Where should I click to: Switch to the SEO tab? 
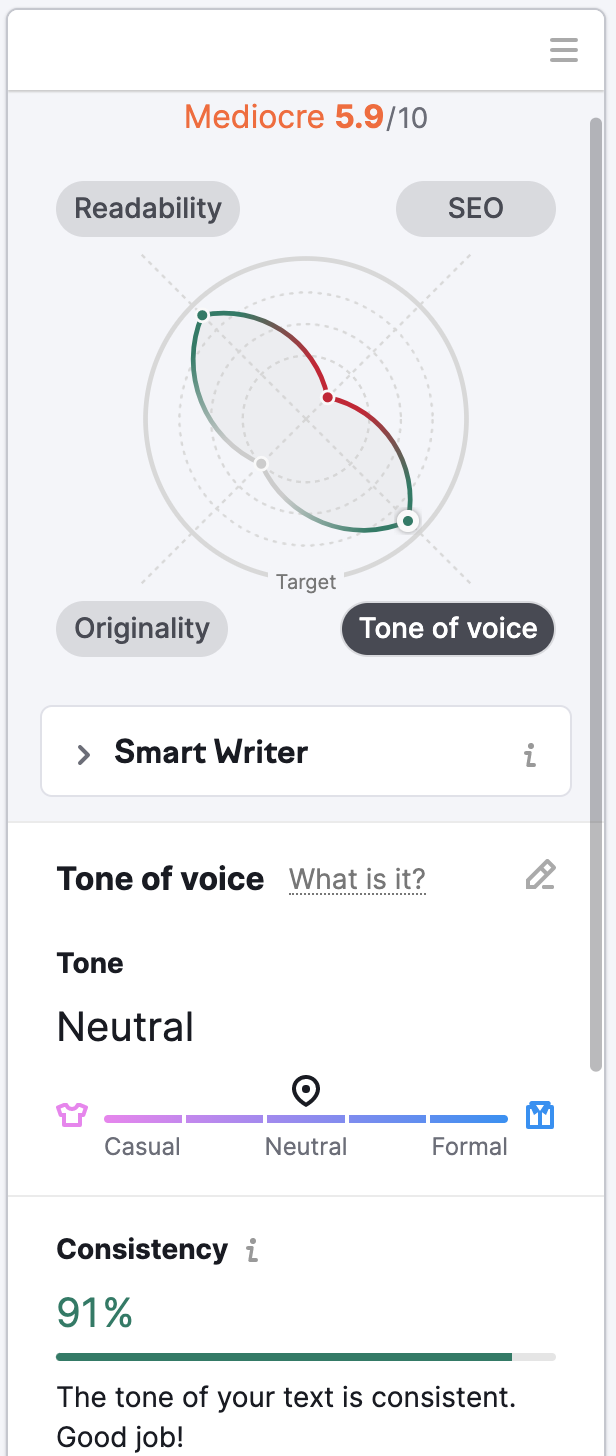coord(475,208)
